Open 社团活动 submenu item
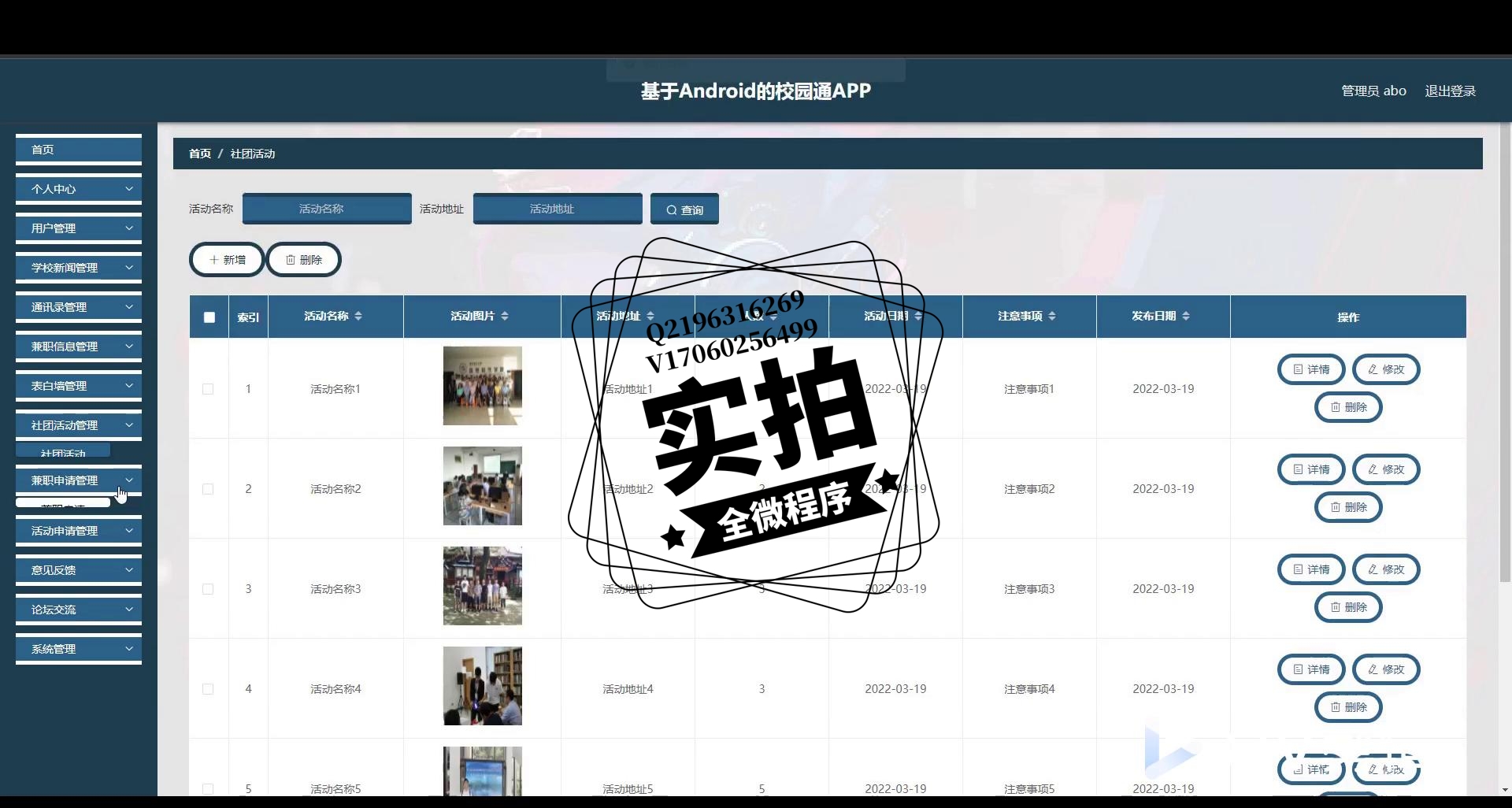The width and height of the screenshot is (1512, 808). (63, 451)
